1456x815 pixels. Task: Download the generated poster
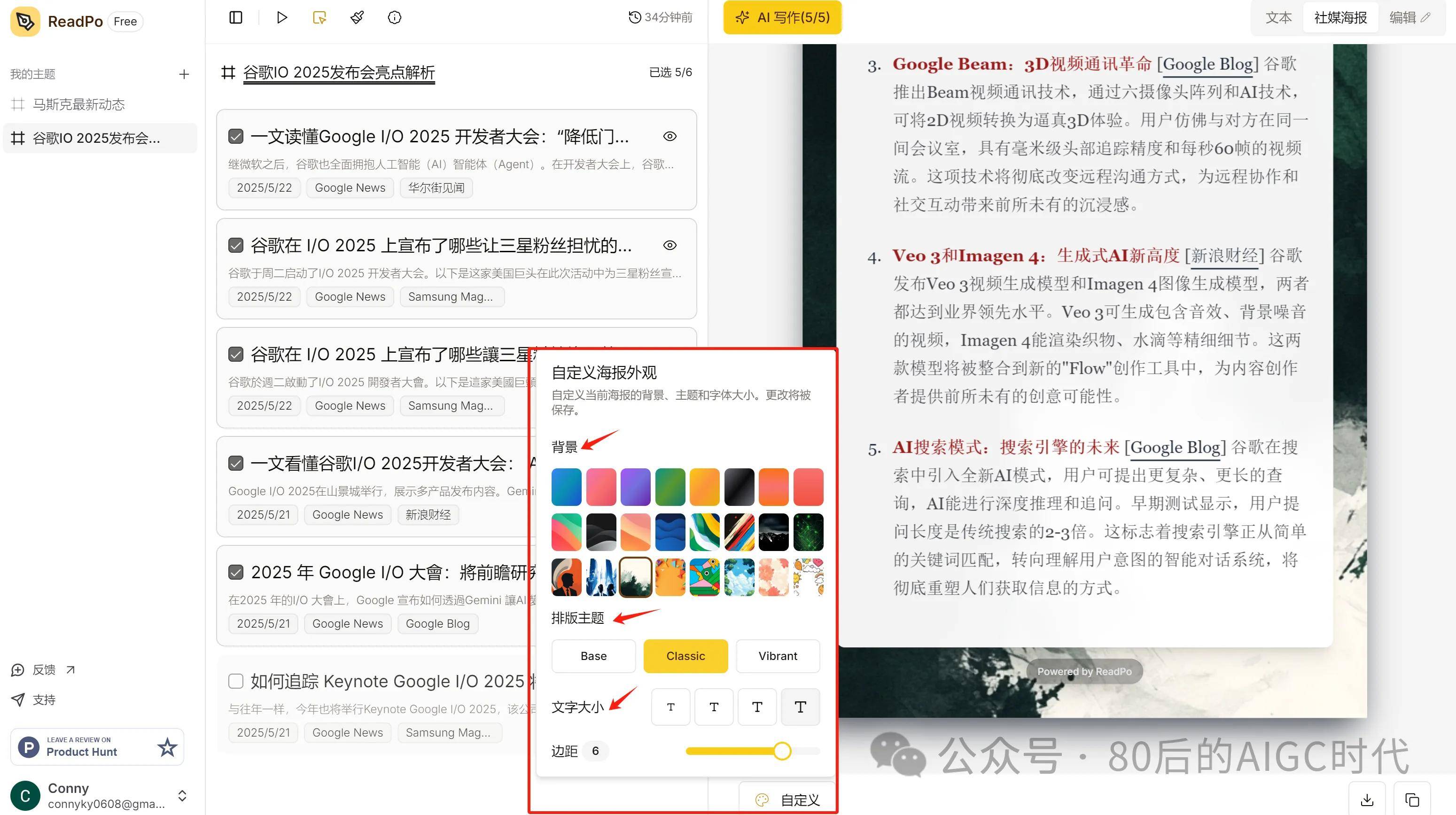[1367, 800]
